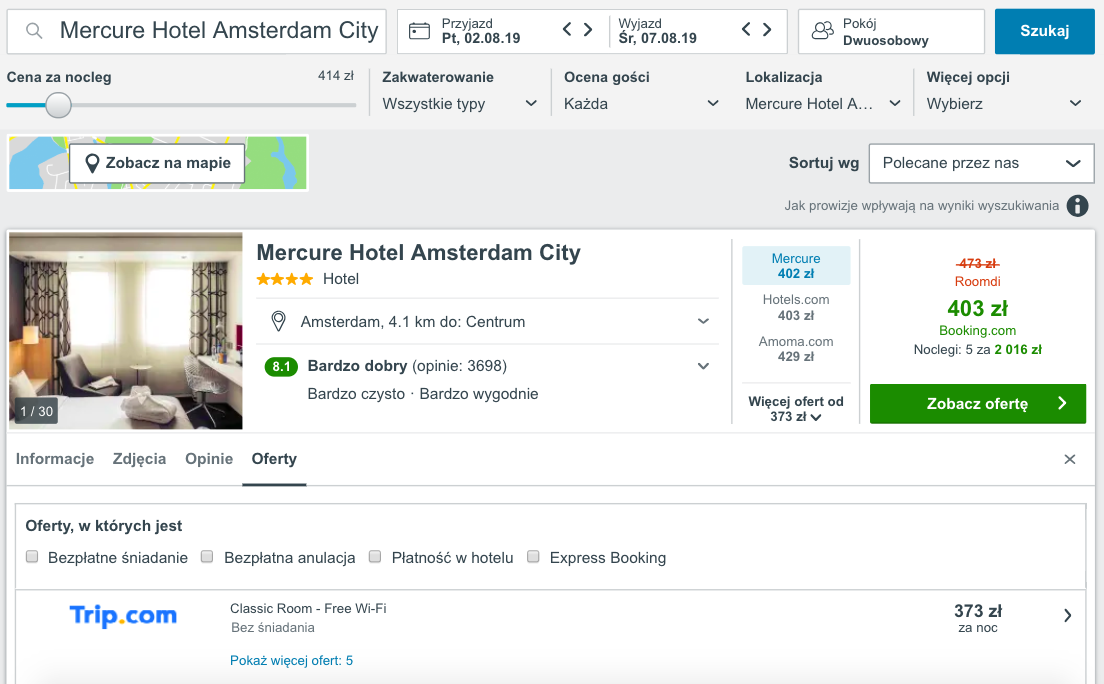Check the Bezpłatne śniadanie checkbox

pos(32,557)
